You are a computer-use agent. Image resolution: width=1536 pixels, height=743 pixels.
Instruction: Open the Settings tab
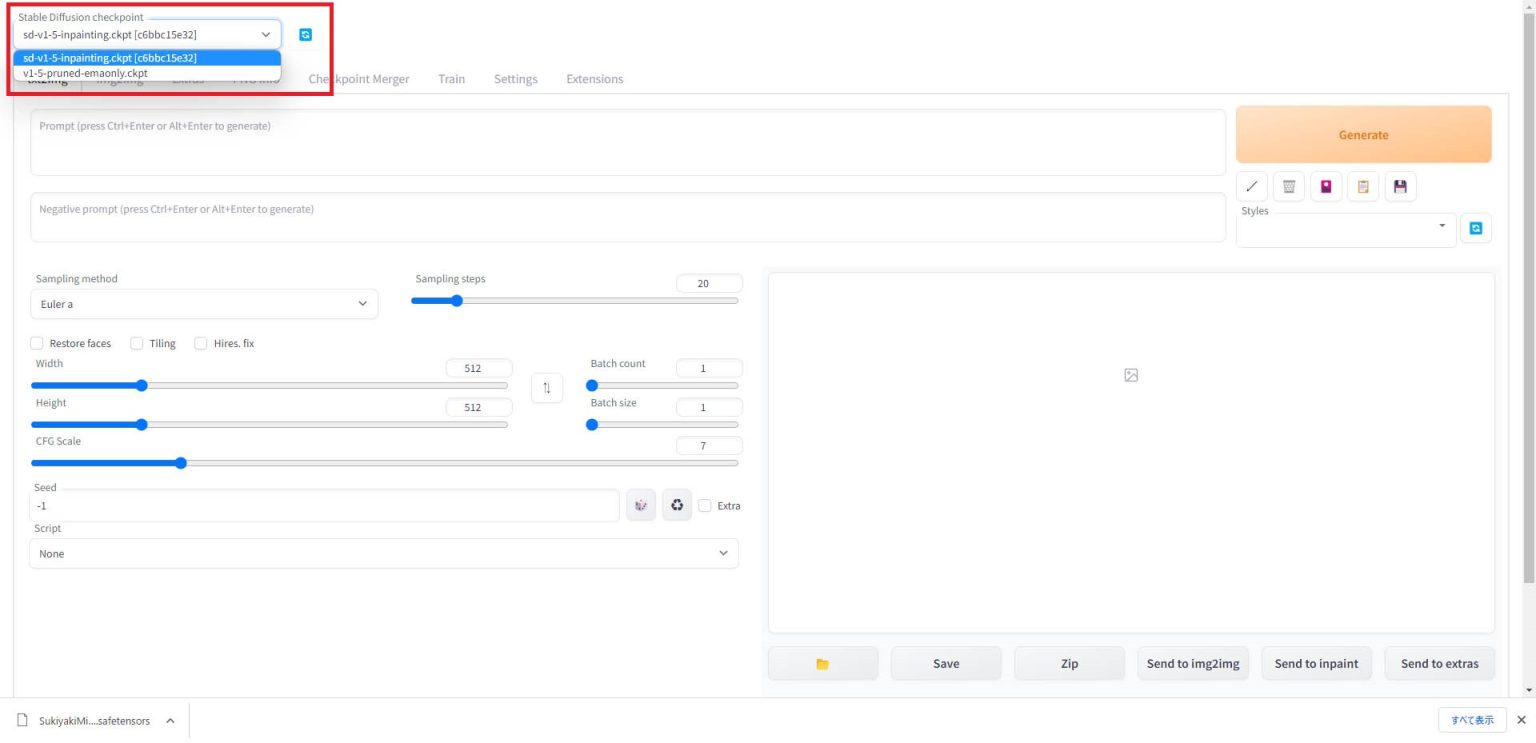pos(515,78)
